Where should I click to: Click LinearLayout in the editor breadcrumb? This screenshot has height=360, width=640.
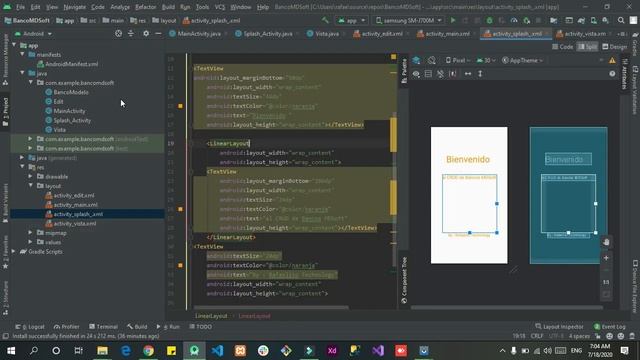tap(211, 316)
